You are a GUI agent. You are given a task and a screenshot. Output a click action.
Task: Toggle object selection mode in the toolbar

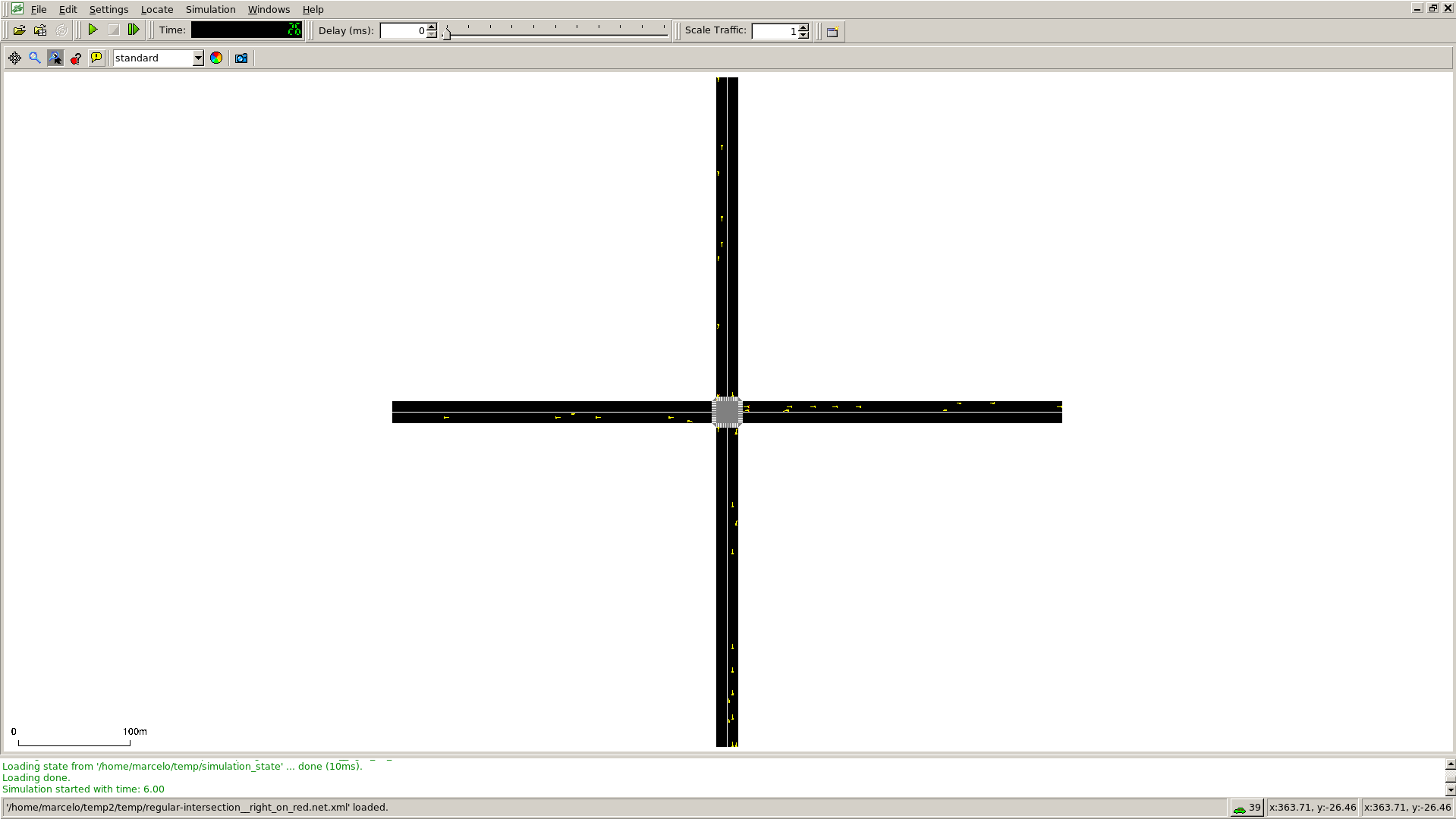pyautogui.click(x=55, y=58)
